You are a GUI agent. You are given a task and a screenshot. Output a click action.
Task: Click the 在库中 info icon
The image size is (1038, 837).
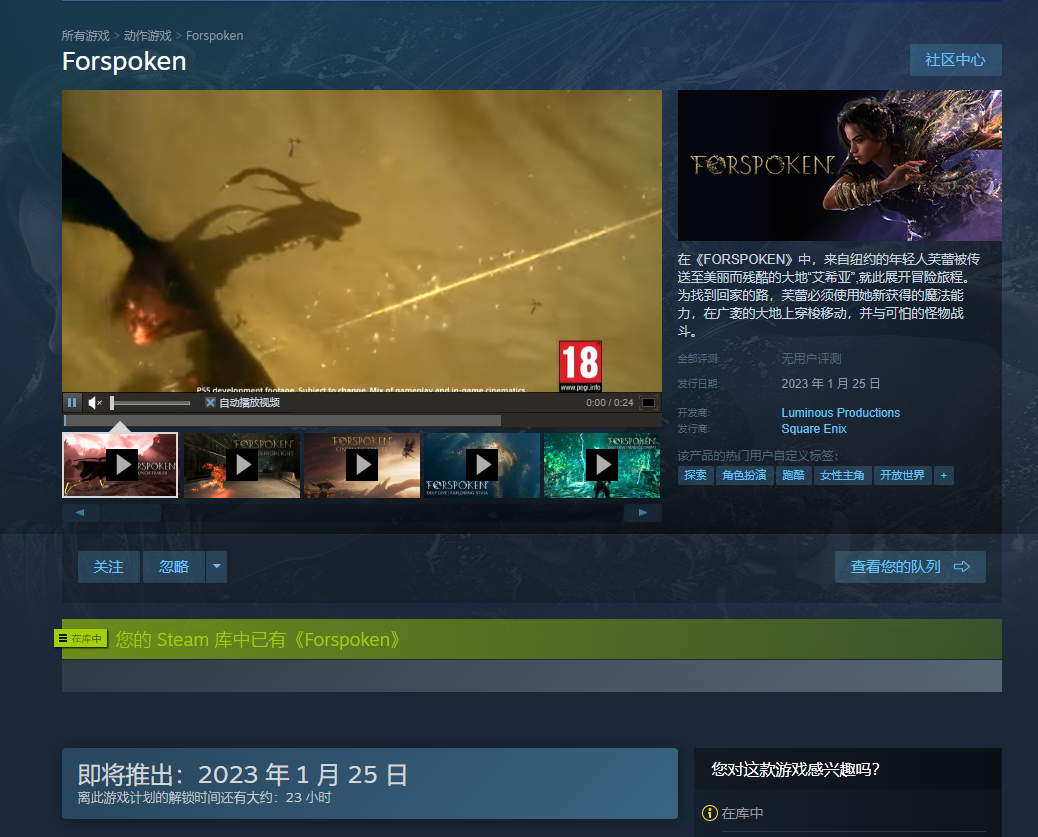click(x=710, y=813)
